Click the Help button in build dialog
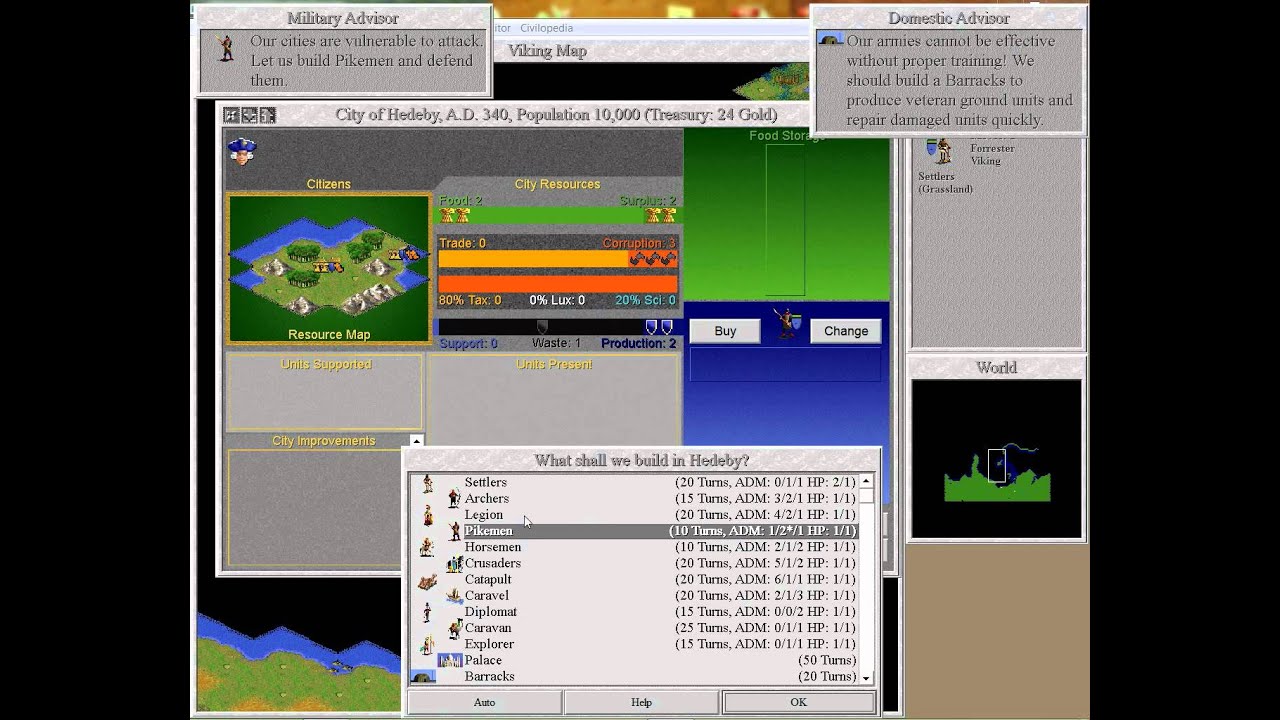Viewport: 1280px width, 720px height. coord(641,702)
